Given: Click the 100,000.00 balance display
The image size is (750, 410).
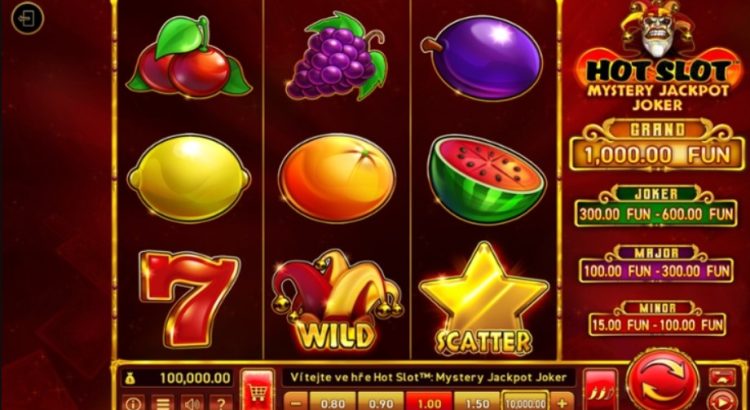Looking at the screenshot, I should [x=177, y=378].
